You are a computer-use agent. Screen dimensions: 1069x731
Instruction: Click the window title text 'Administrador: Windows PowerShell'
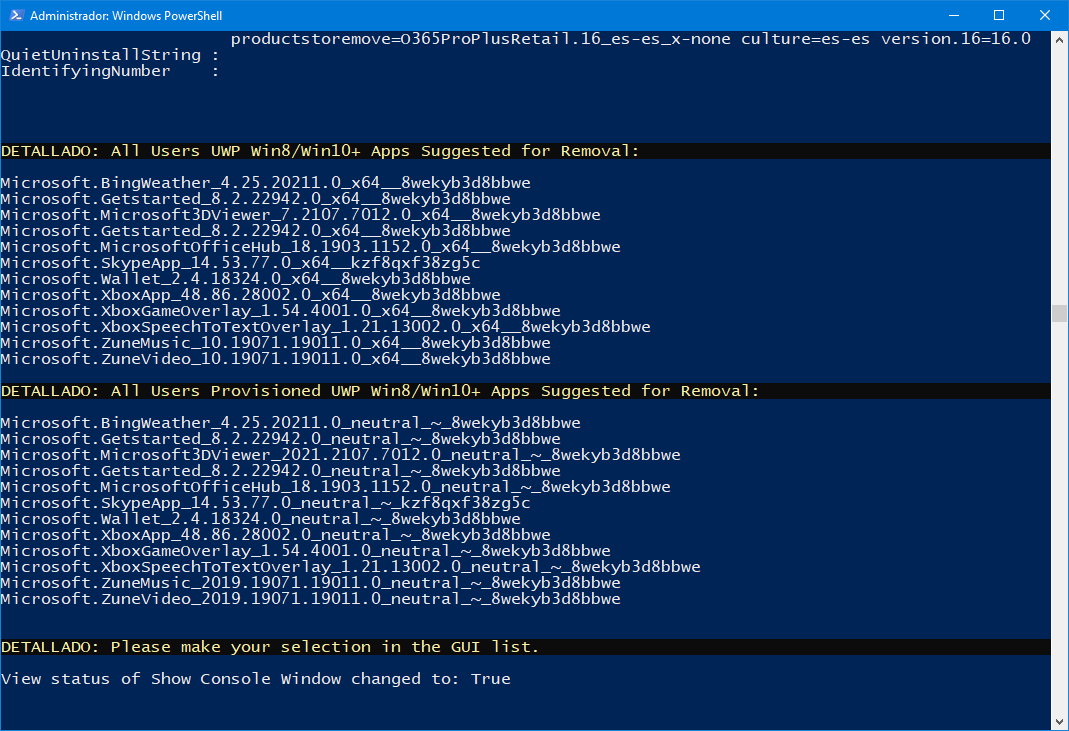126,15
